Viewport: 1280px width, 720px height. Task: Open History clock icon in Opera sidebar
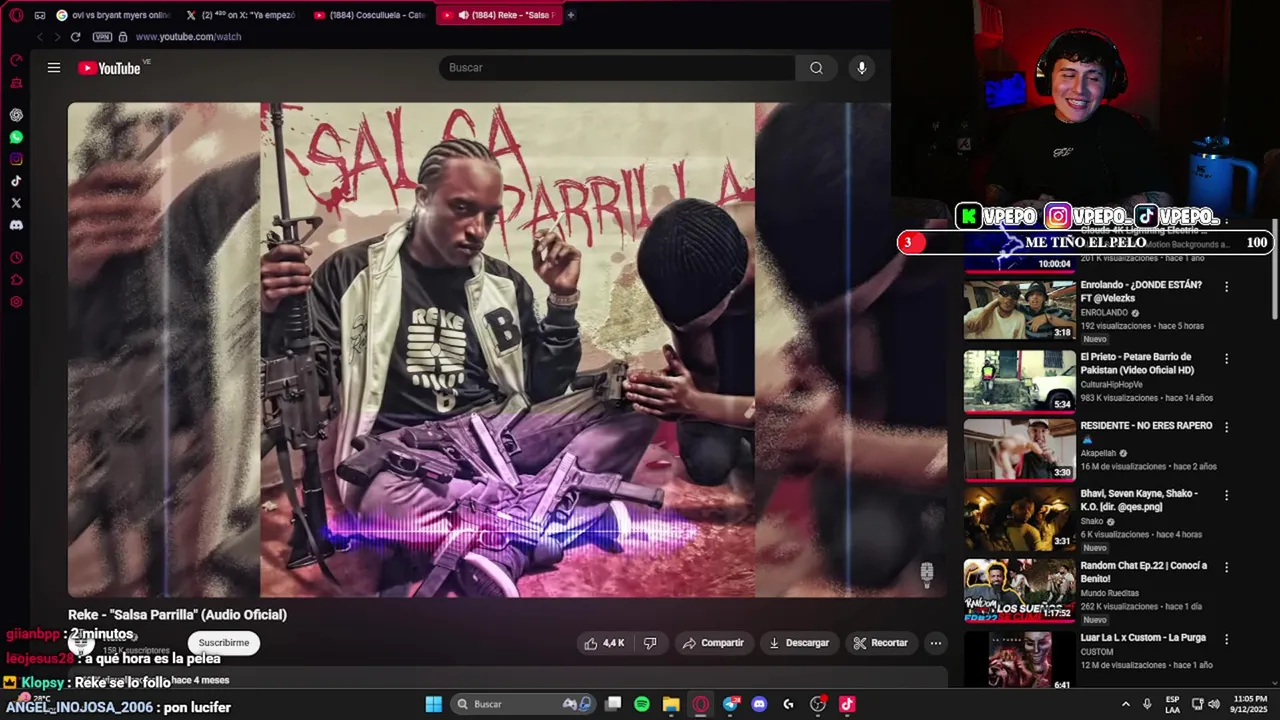pos(16,258)
